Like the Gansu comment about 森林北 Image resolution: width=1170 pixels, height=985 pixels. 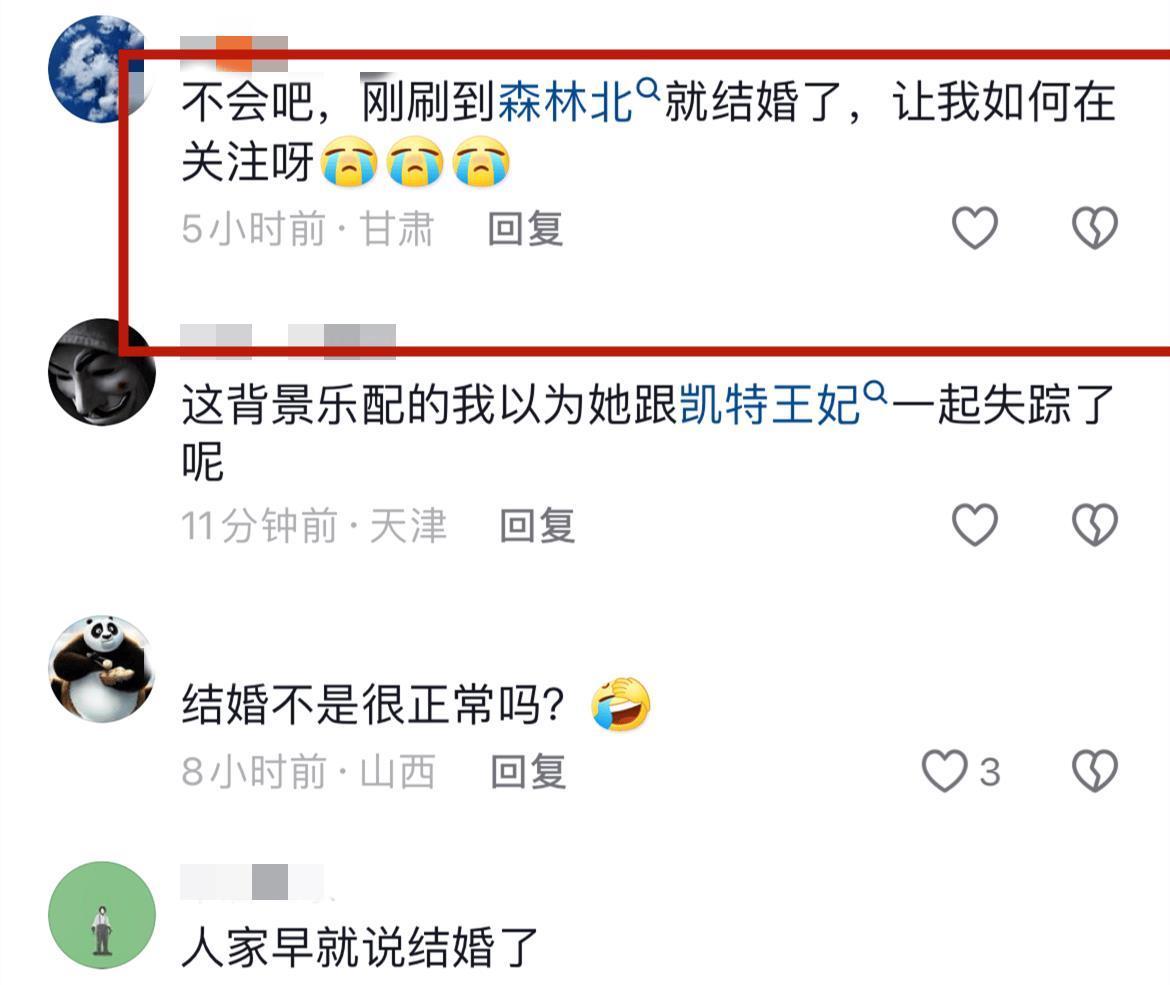click(x=975, y=227)
